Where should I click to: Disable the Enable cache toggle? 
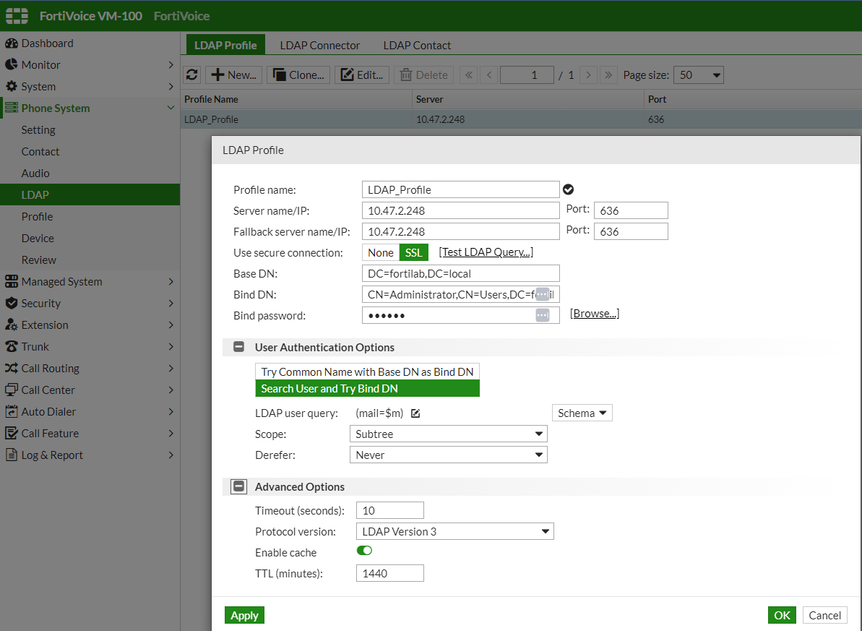[364, 551]
